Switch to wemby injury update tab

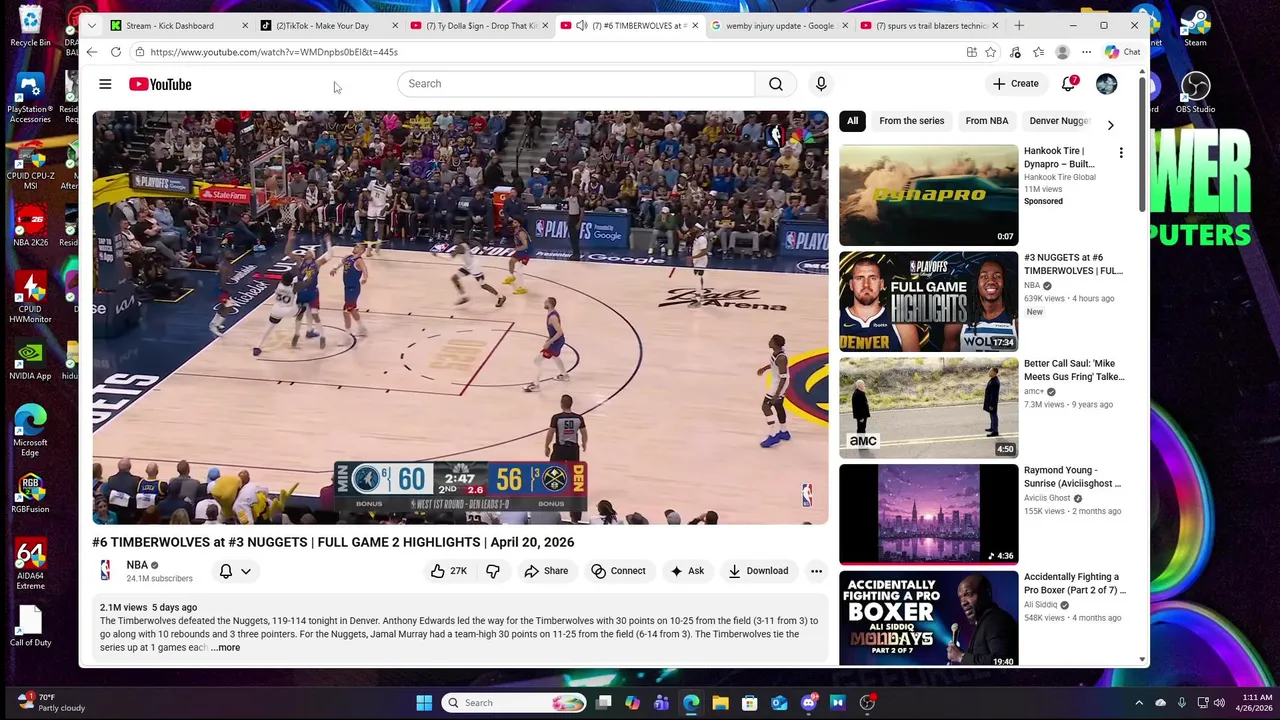779,26
